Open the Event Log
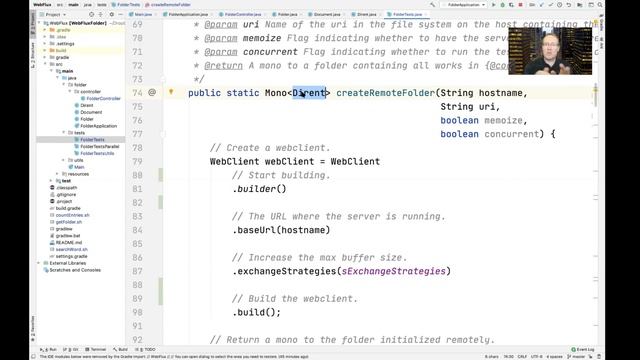The height and width of the screenshot is (360, 640). click(583, 349)
